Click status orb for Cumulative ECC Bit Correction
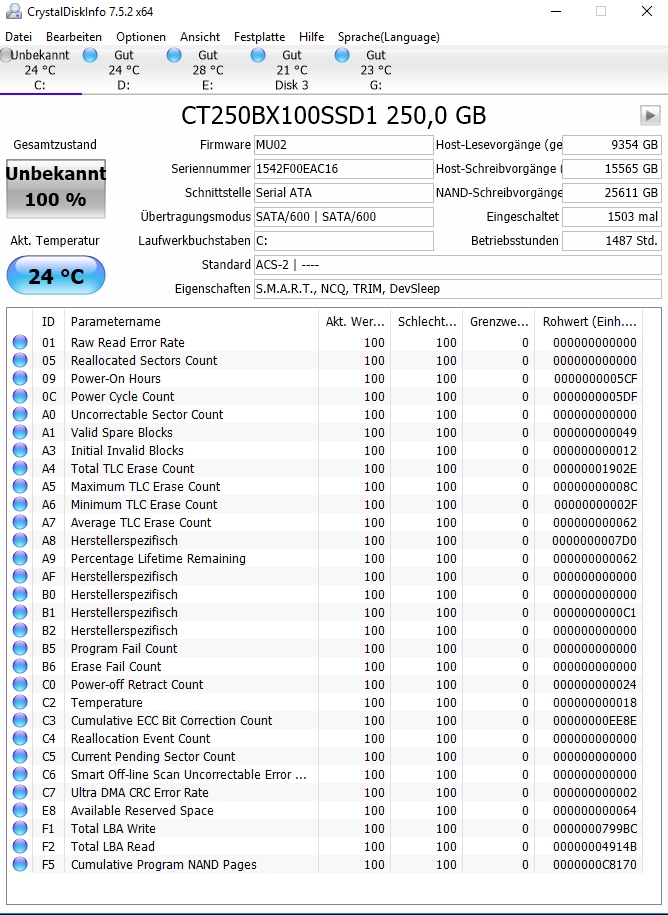Image resolution: width=668 pixels, height=915 pixels. [x=20, y=721]
